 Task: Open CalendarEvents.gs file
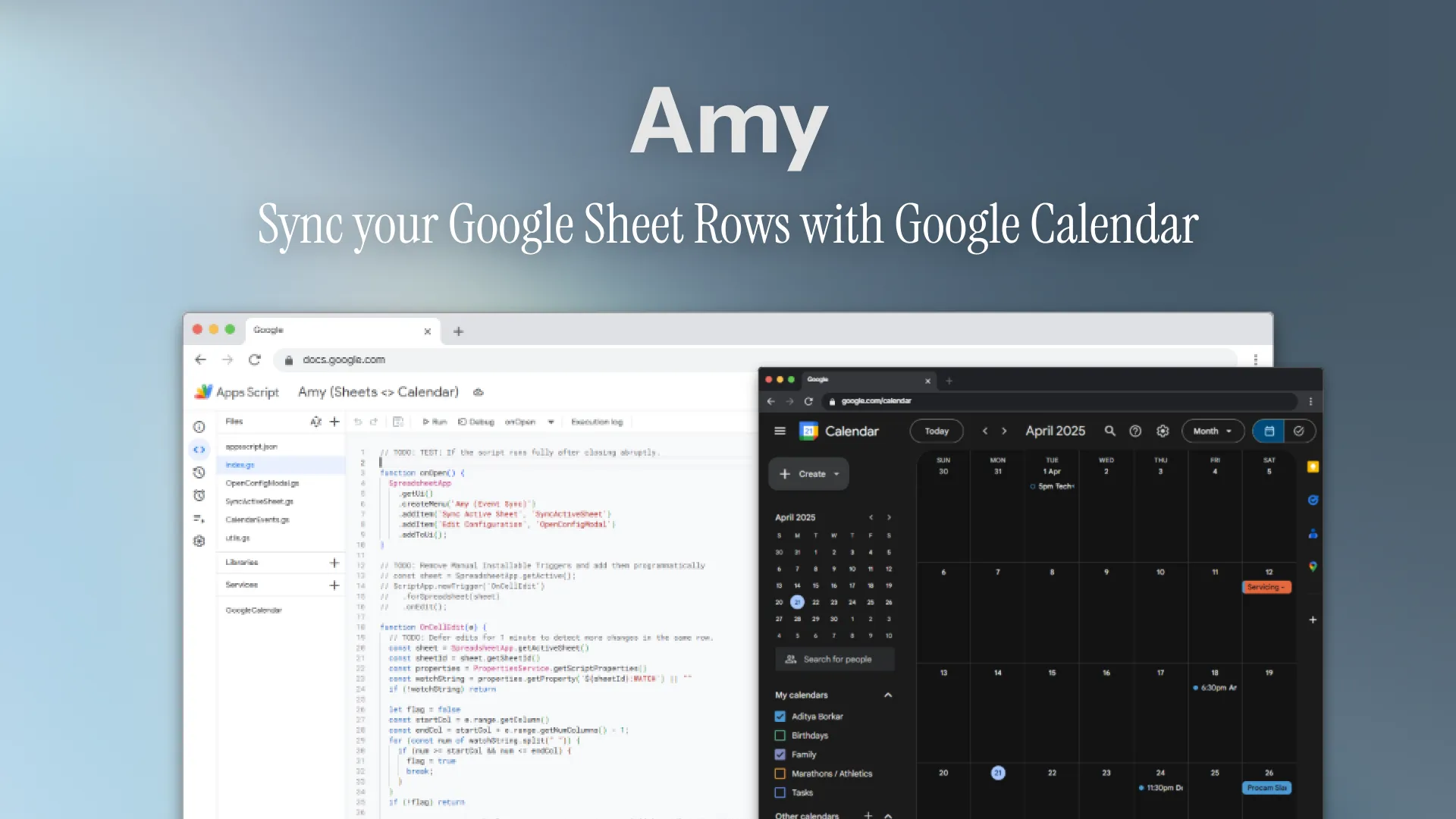point(281,519)
